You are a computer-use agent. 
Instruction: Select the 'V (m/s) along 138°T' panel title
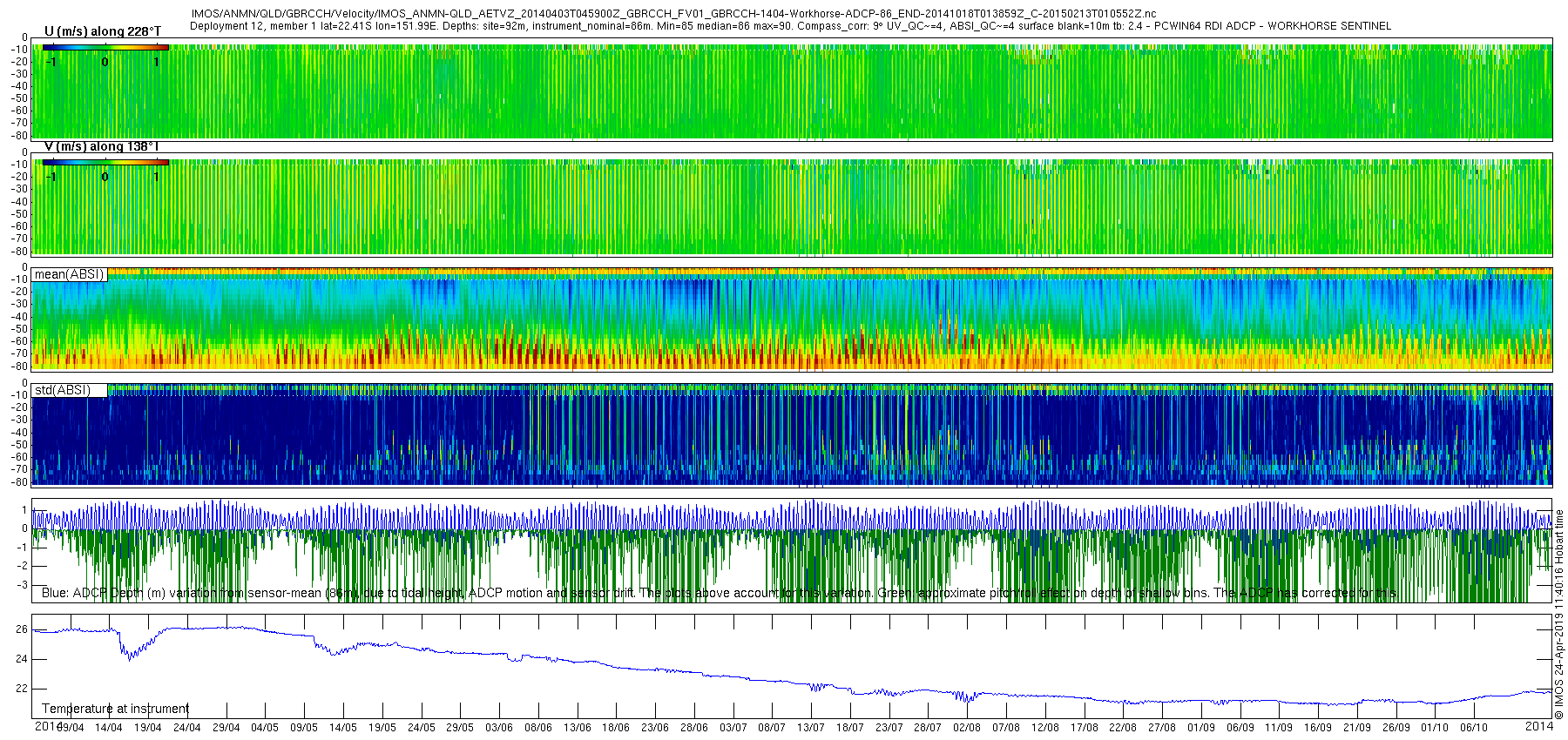pos(101,146)
